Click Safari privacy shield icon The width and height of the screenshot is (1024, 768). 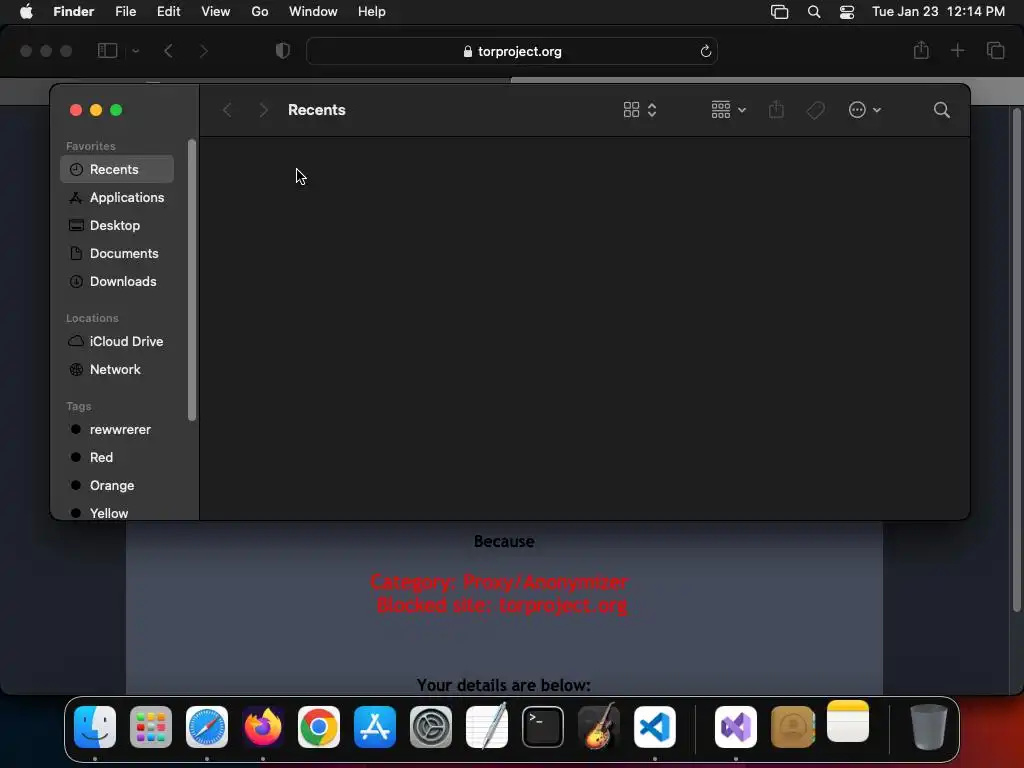point(283,51)
